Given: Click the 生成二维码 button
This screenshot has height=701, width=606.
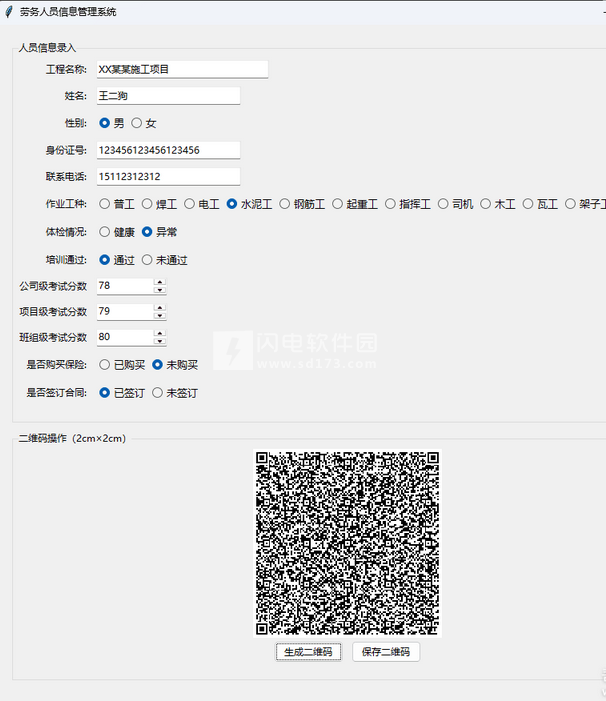Looking at the screenshot, I should point(308,652).
